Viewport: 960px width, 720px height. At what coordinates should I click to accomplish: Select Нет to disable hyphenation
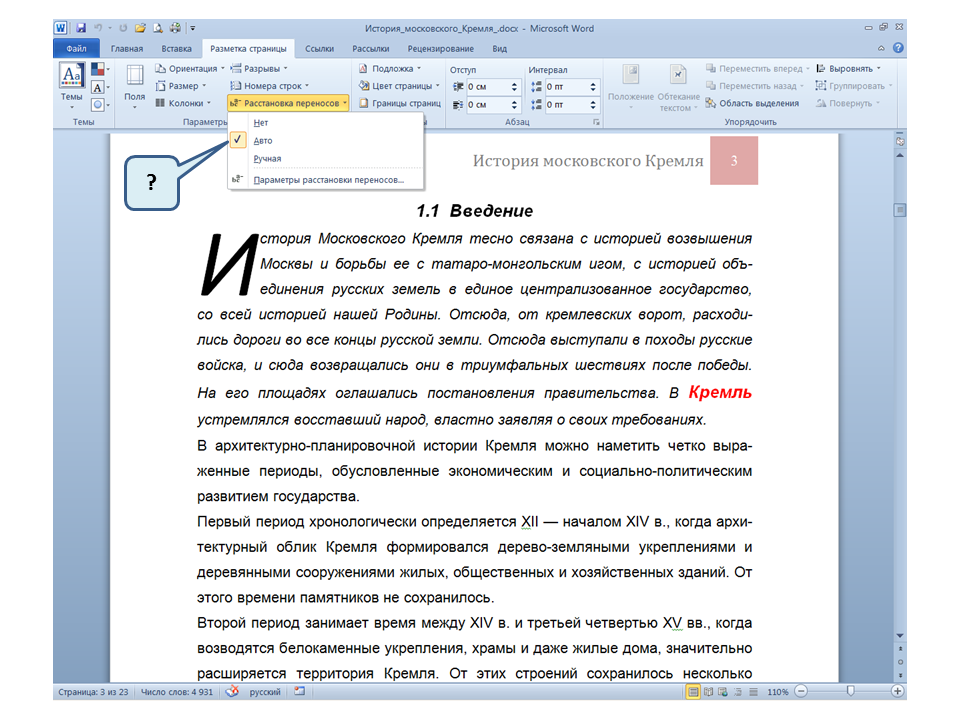pyautogui.click(x=260, y=123)
